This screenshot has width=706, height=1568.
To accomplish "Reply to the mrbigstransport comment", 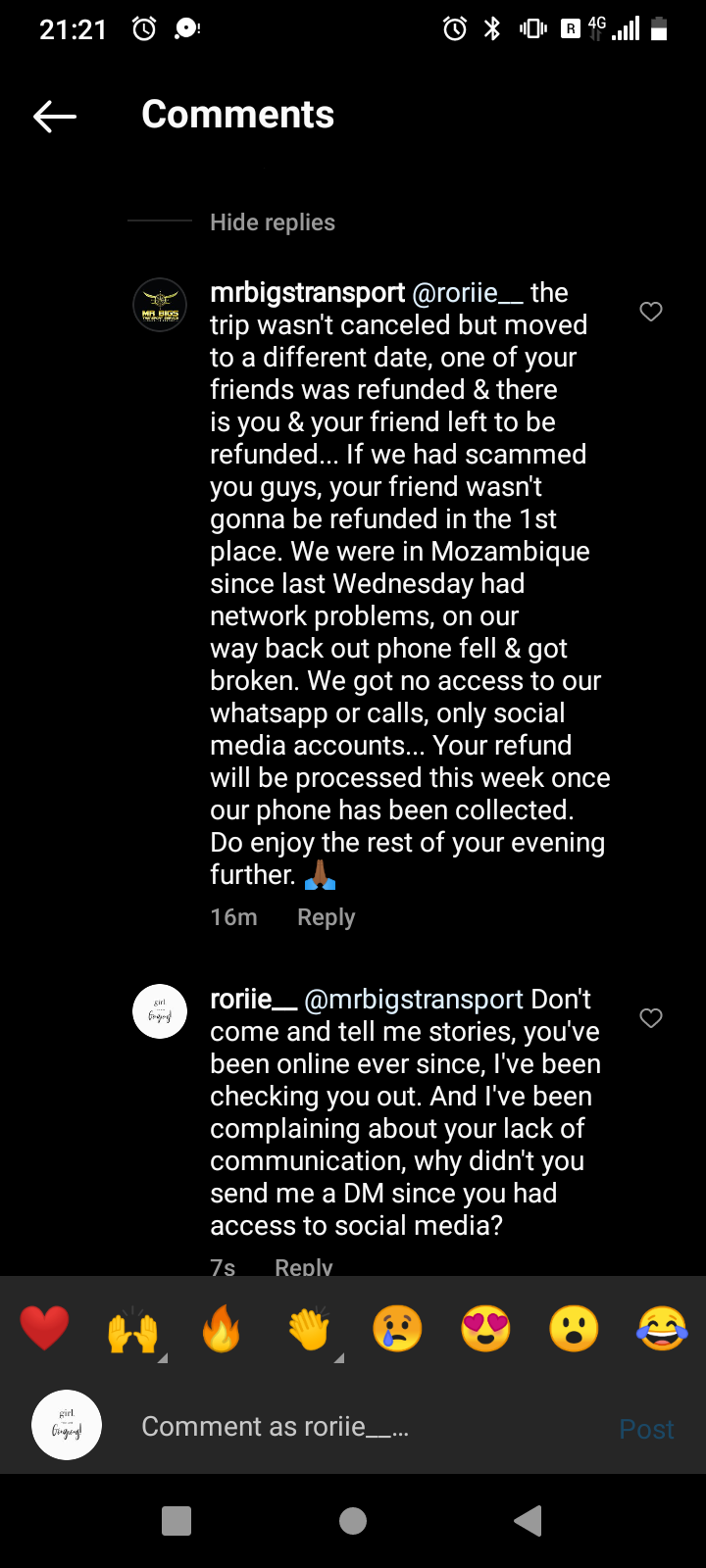I will [x=326, y=917].
